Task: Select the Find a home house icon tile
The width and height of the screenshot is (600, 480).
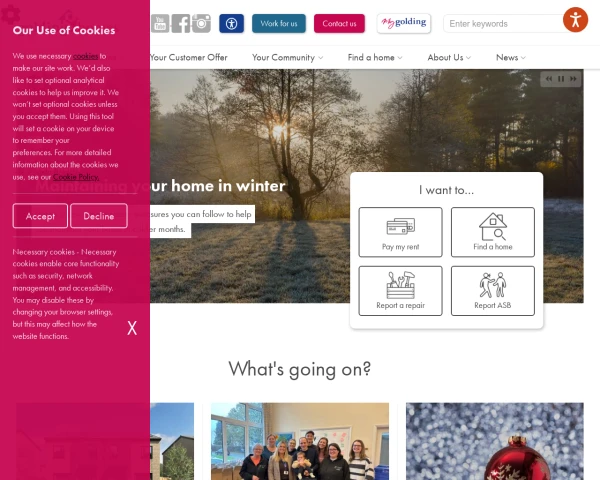Action: (x=492, y=232)
